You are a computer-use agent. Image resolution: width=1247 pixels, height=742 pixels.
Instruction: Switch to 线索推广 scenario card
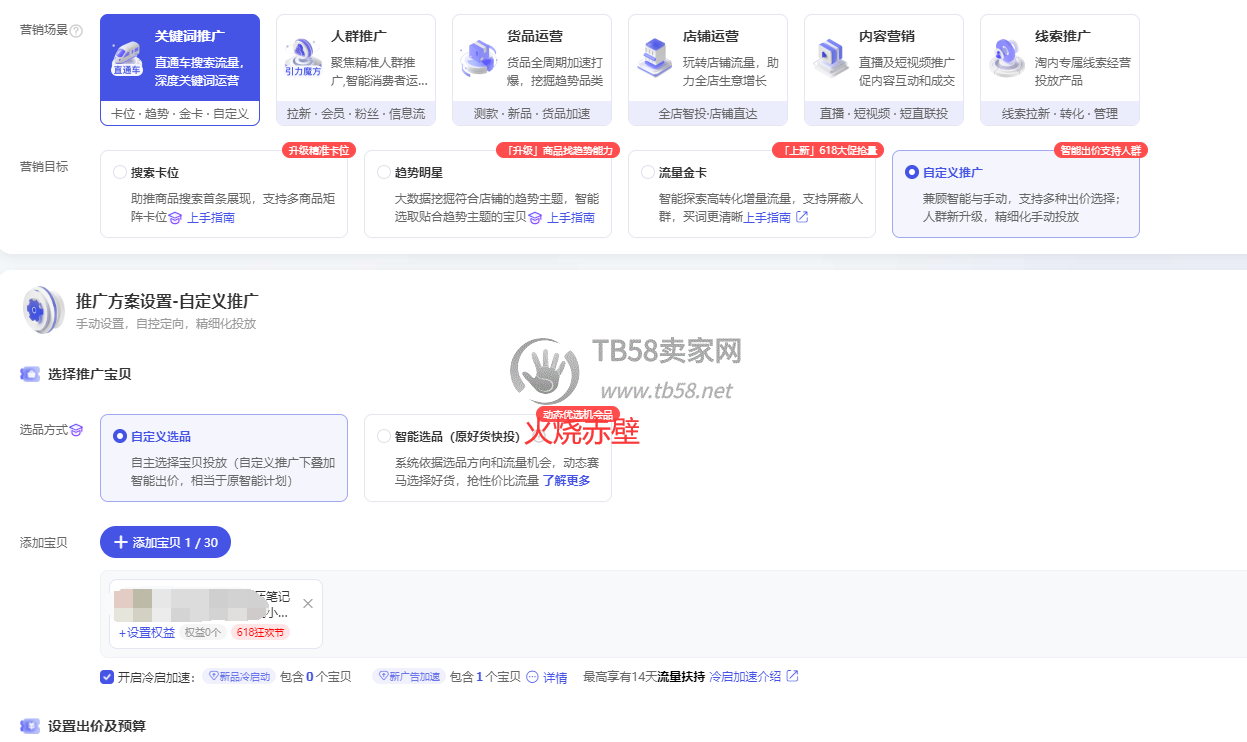point(1060,70)
